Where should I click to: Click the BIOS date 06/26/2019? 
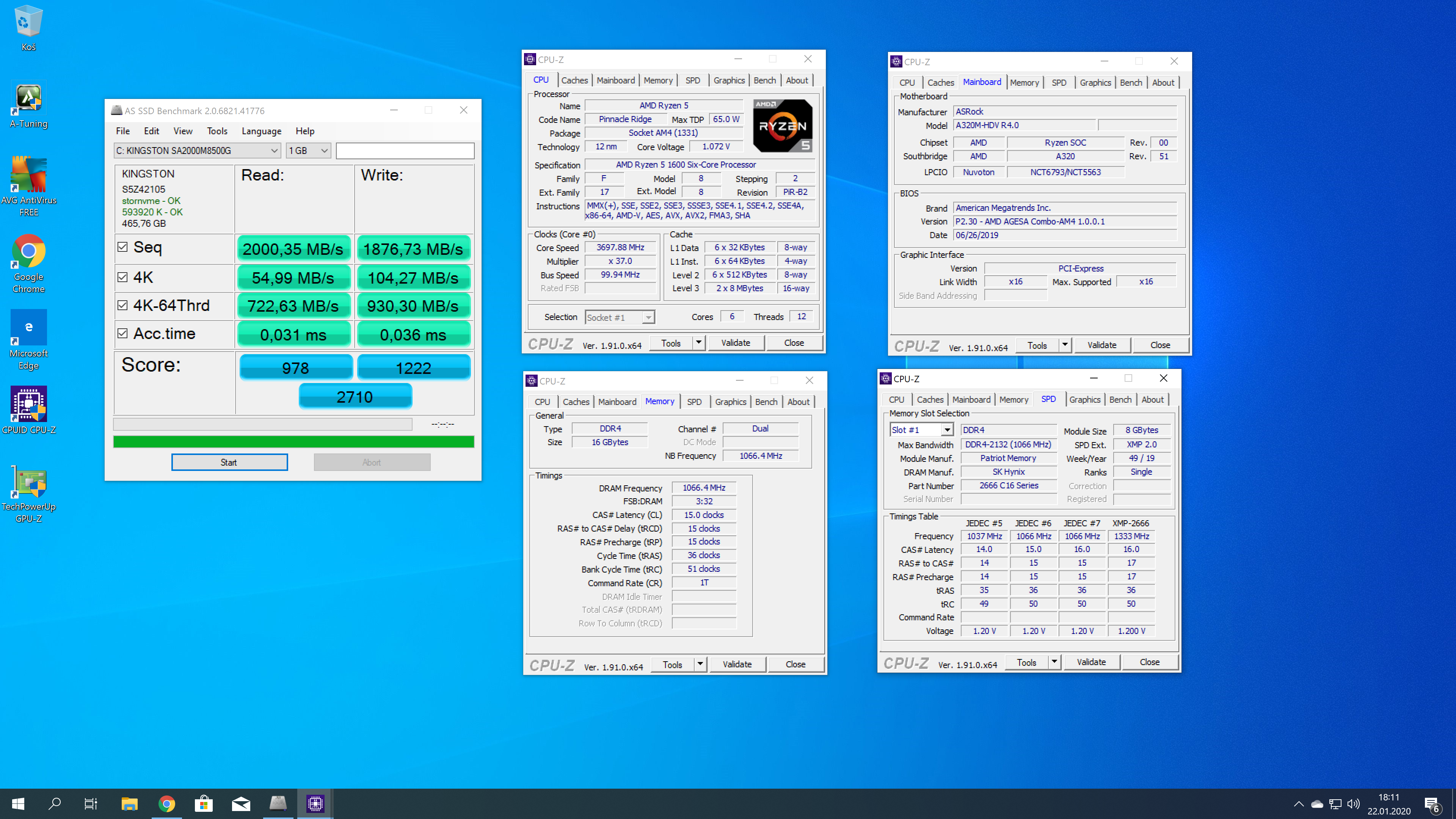1065,235
